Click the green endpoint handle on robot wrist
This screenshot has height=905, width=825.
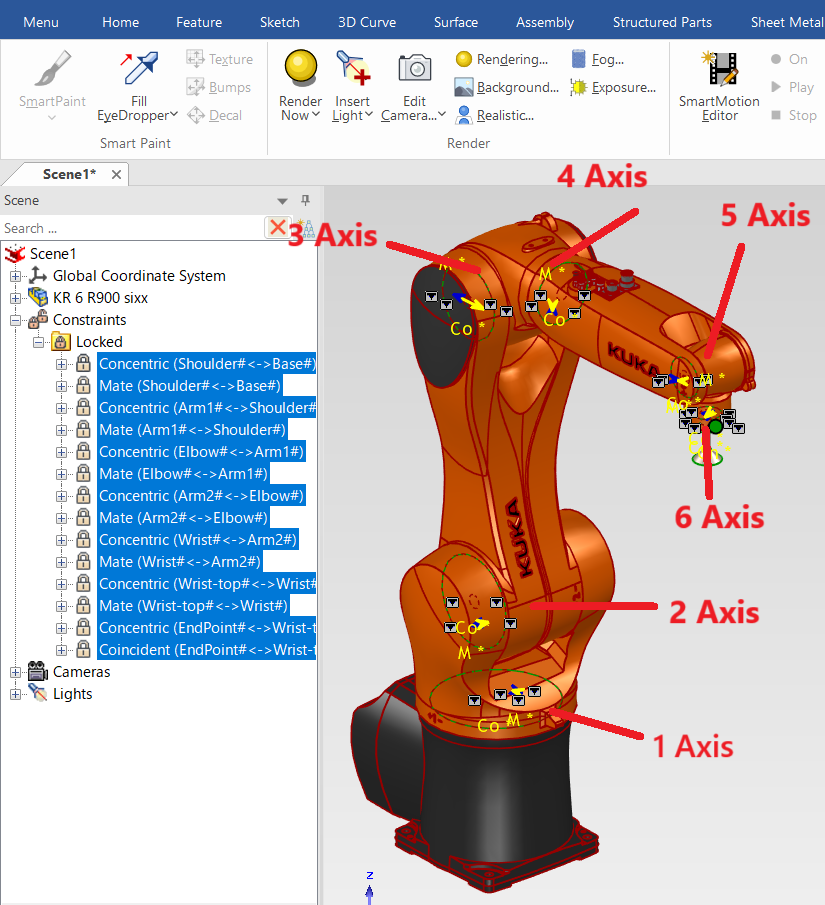coord(715,427)
